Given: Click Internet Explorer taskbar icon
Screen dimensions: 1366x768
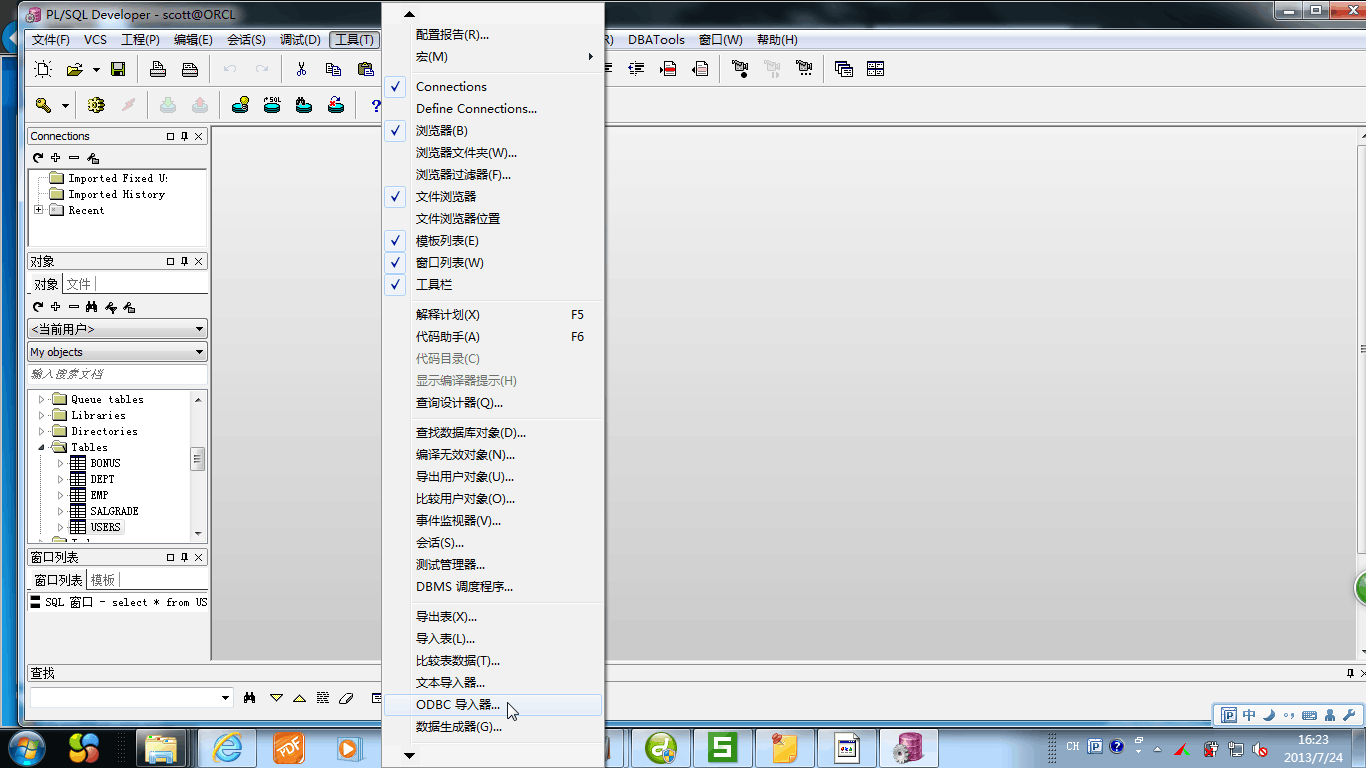Looking at the screenshot, I should [227, 747].
